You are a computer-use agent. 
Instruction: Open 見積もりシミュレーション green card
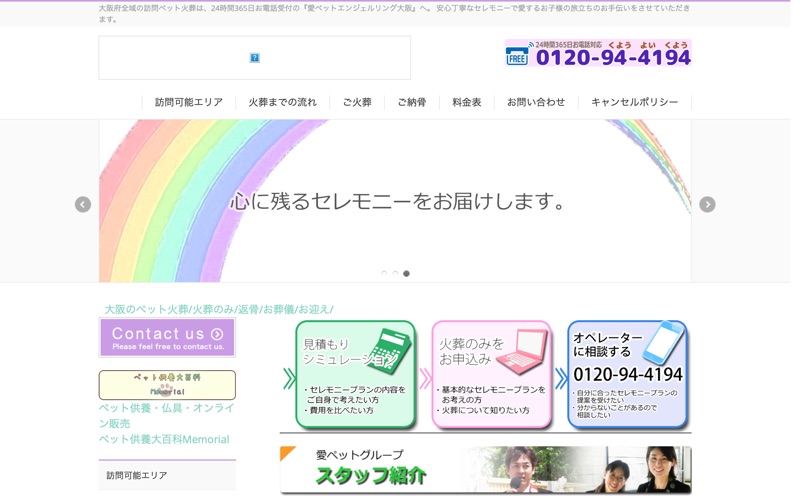tap(356, 374)
